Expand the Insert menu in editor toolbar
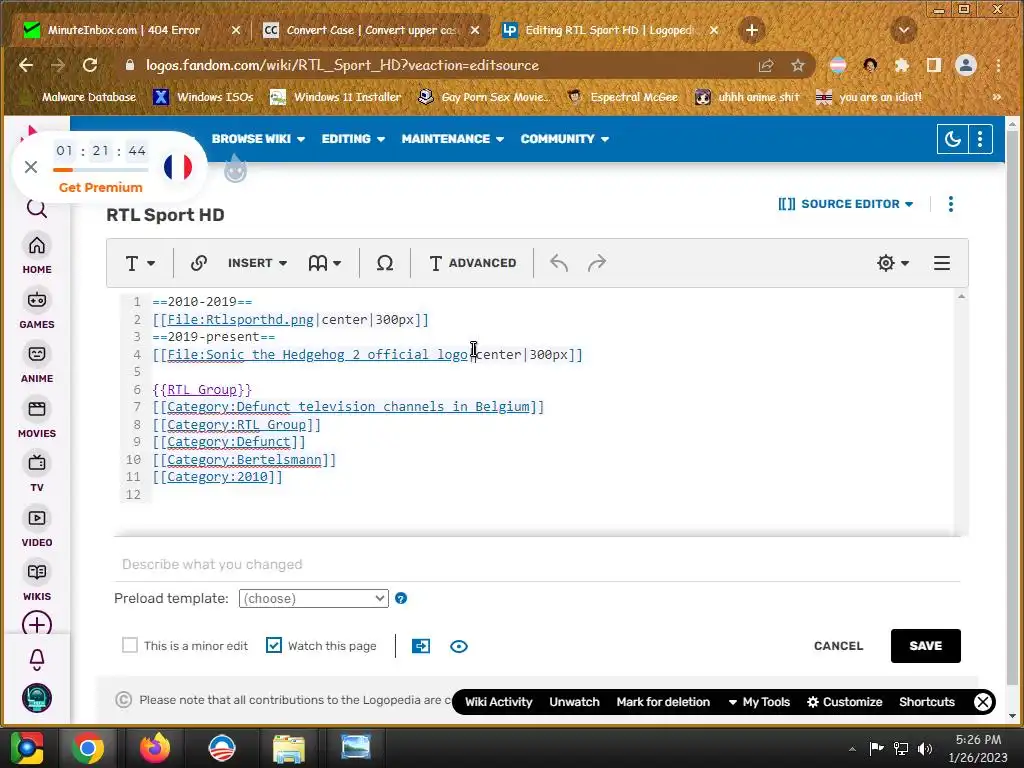The height and width of the screenshot is (768, 1024). pos(257,263)
